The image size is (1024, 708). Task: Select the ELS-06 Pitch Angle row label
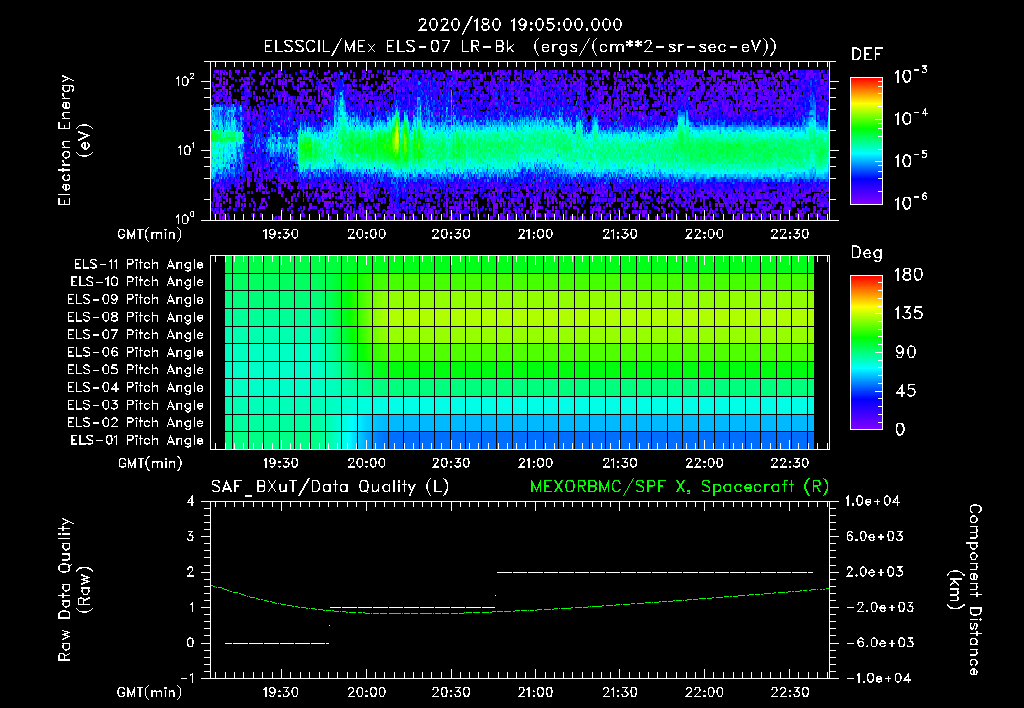[x=136, y=353]
